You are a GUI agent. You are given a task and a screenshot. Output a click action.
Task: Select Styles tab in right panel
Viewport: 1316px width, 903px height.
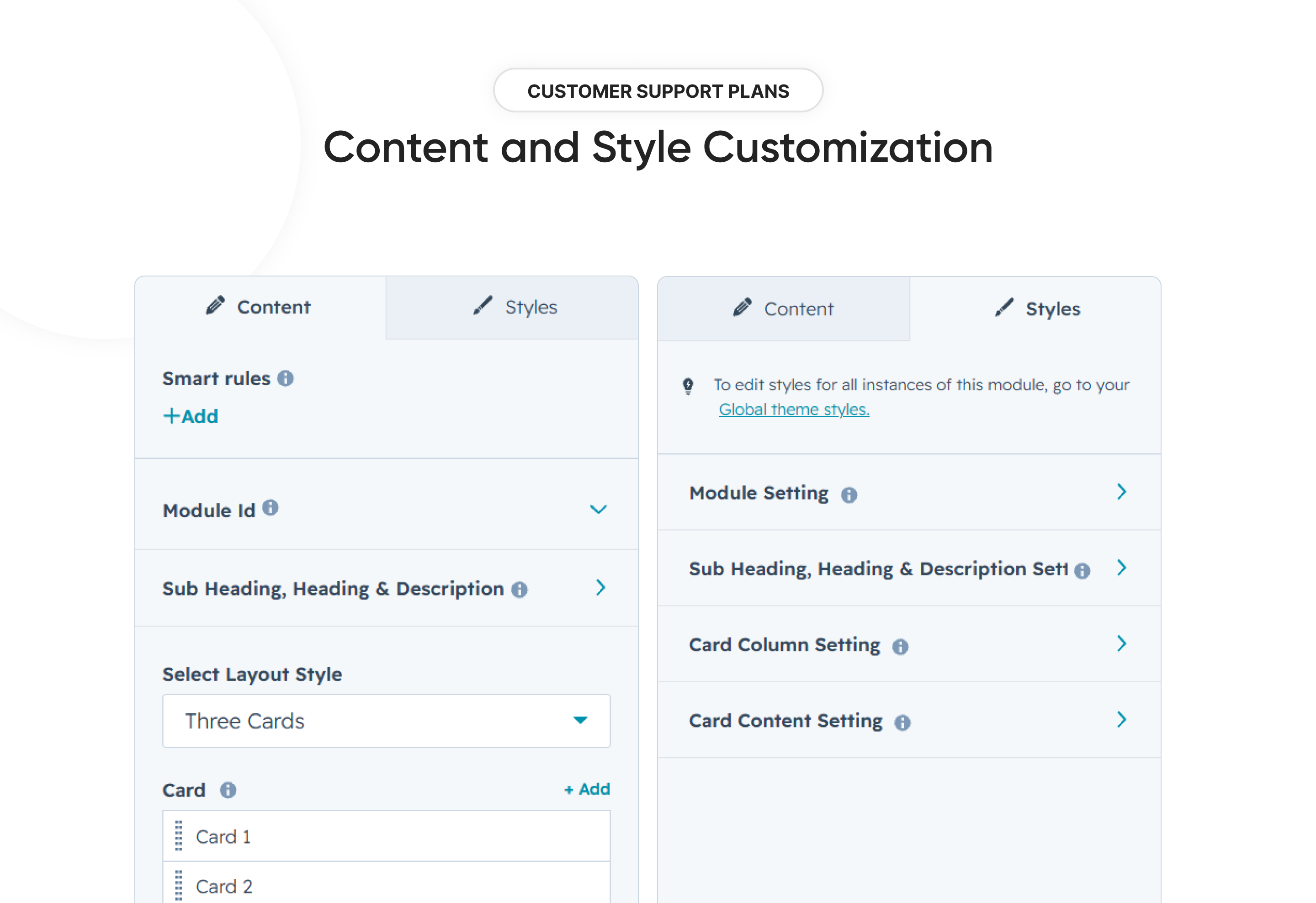pos(1035,308)
